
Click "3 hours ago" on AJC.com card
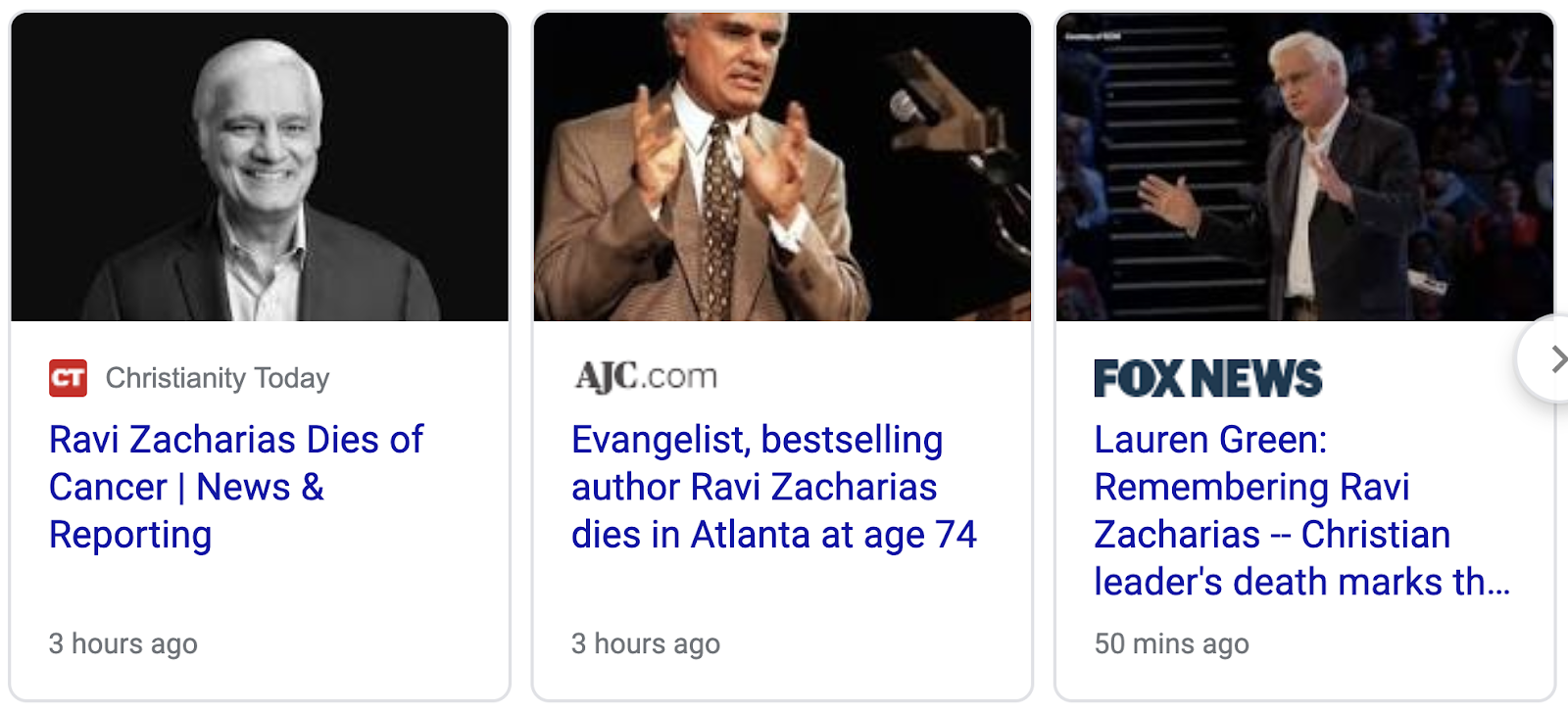tap(646, 643)
